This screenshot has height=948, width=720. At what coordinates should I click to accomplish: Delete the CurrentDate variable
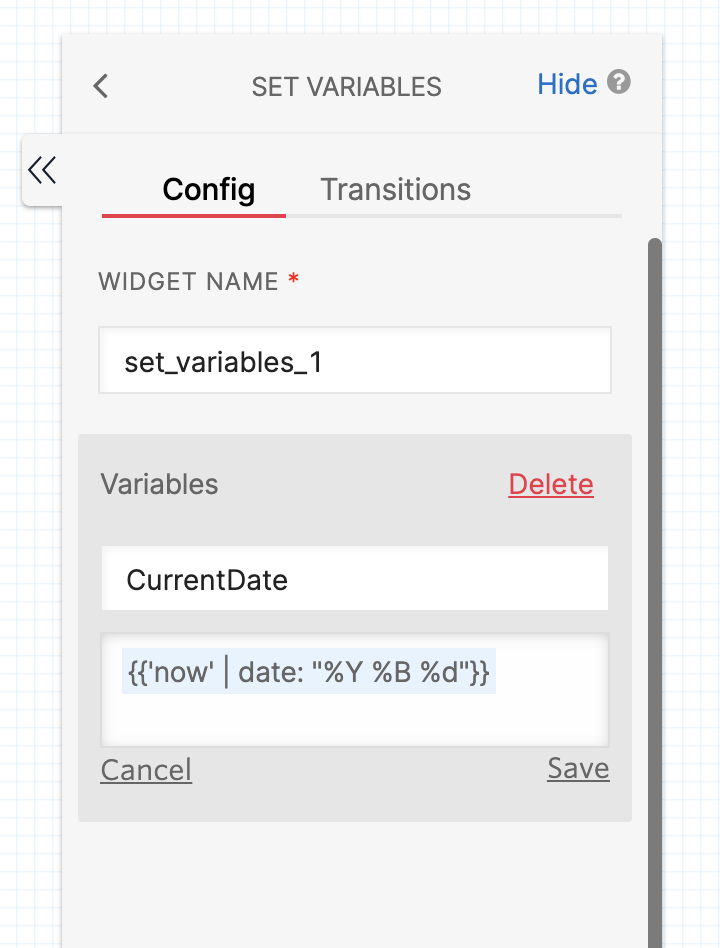point(551,484)
